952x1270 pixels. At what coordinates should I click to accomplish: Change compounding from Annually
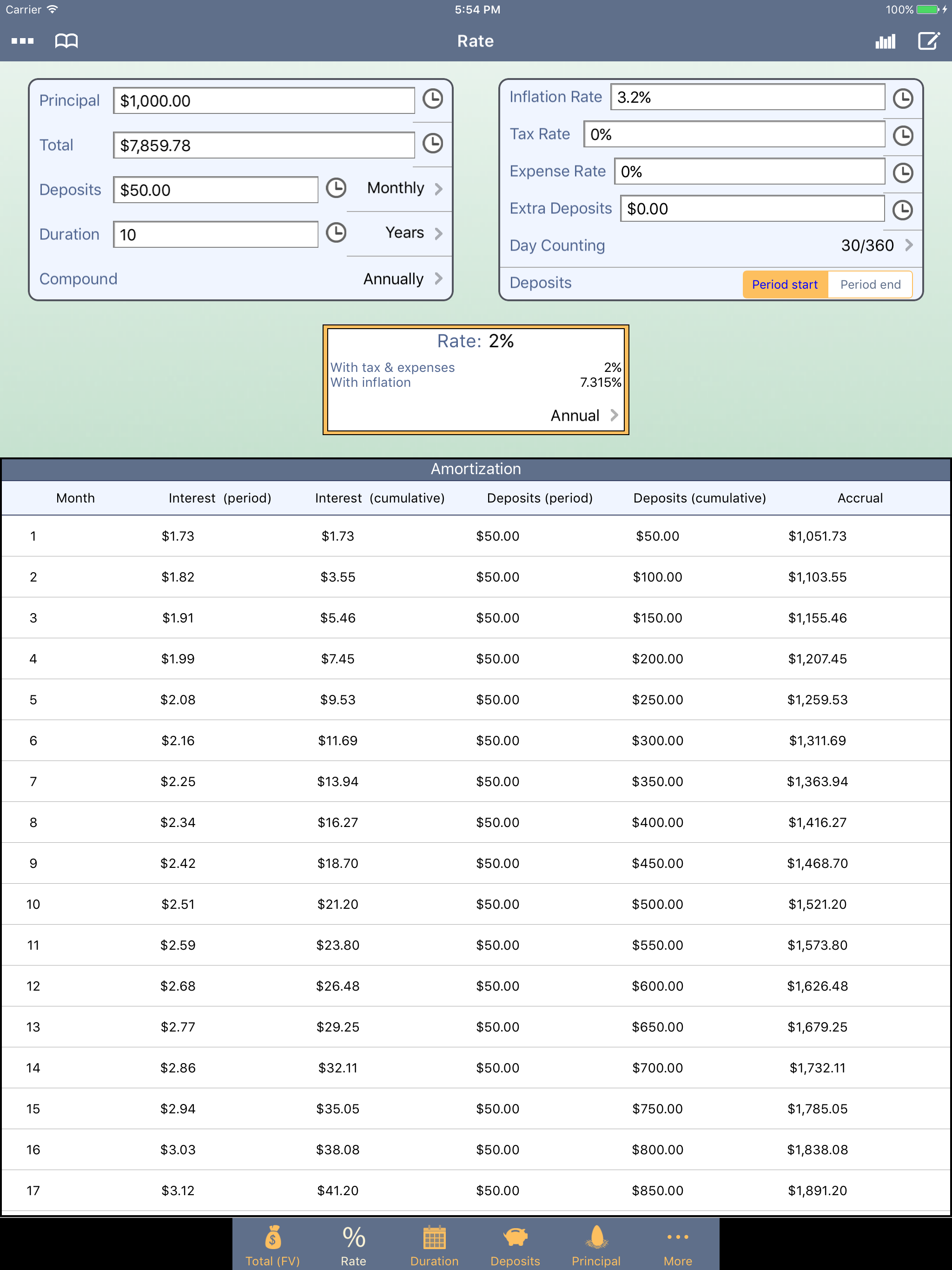(403, 279)
